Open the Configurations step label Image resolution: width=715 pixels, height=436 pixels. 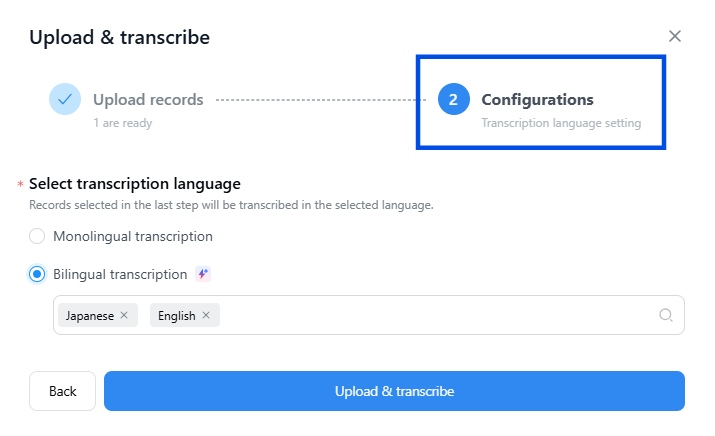coord(537,99)
